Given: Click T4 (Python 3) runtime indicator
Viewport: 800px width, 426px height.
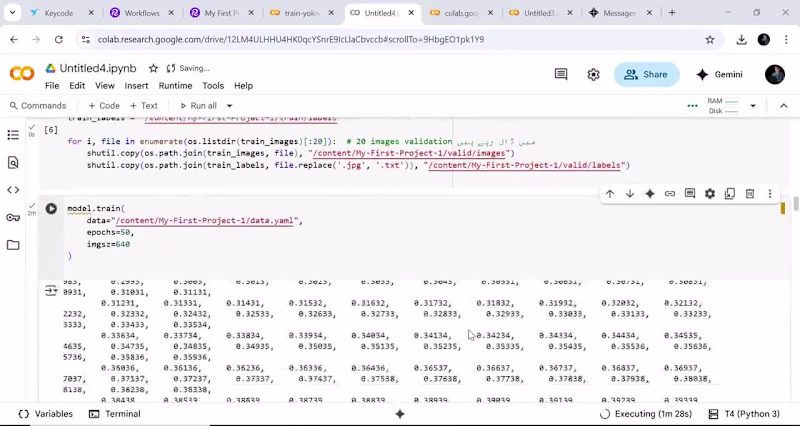Looking at the screenshot, I should click(745, 414).
